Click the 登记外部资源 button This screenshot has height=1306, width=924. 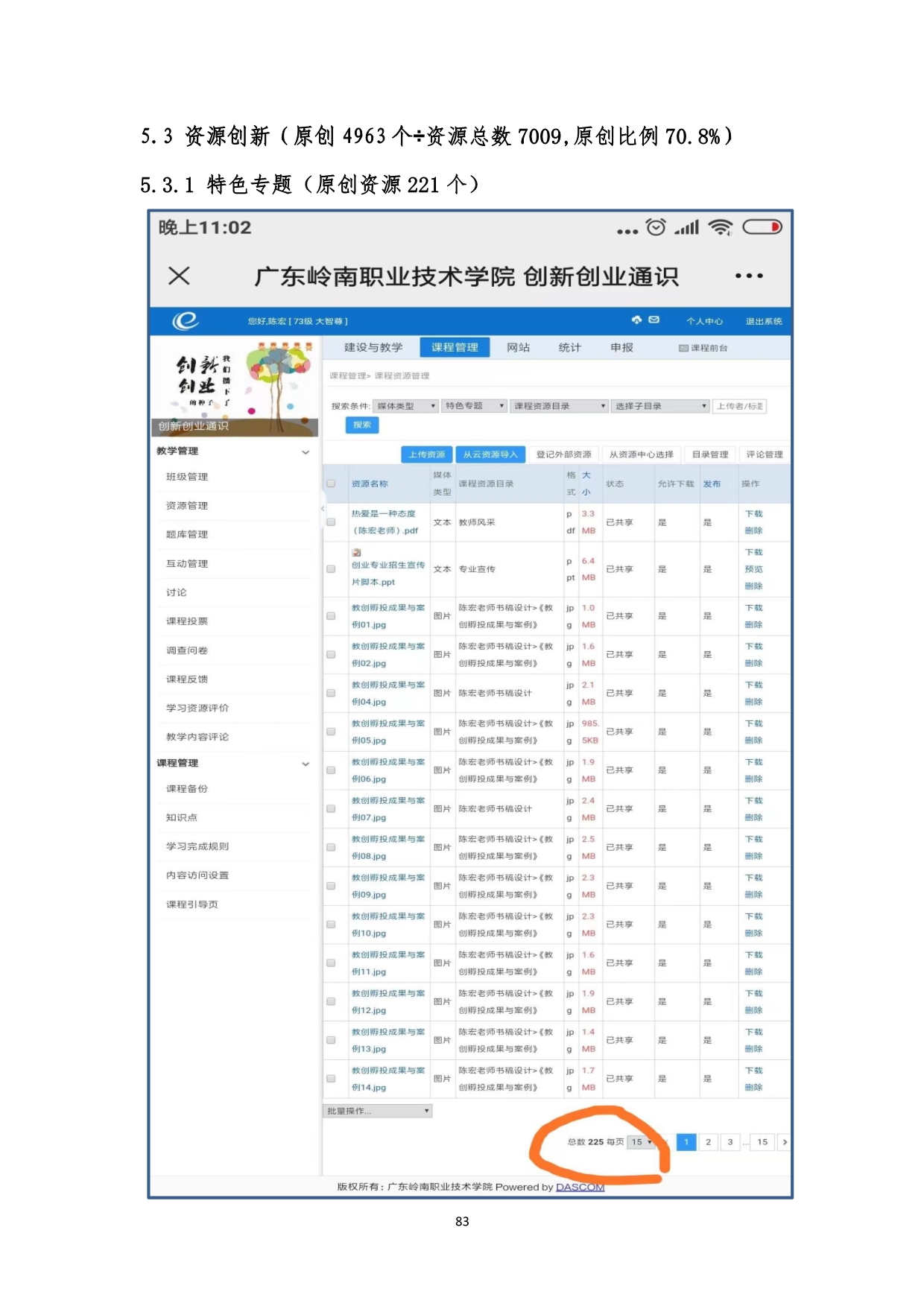(x=563, y=454)
